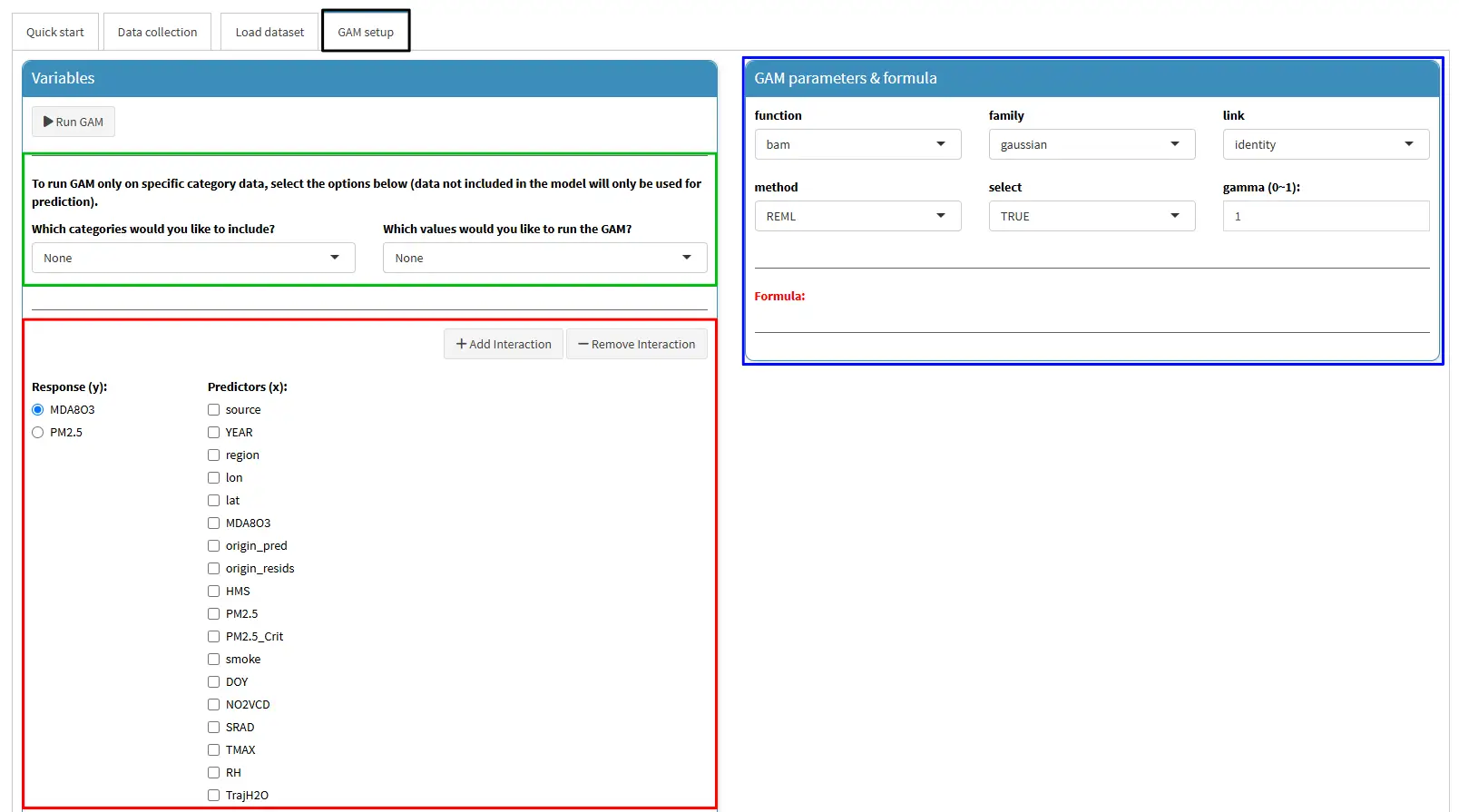Tick the smoke predictor checkbox
The width and height of the screenshot is (1459, 812).
pyautogui.click(x=214, y=660)
